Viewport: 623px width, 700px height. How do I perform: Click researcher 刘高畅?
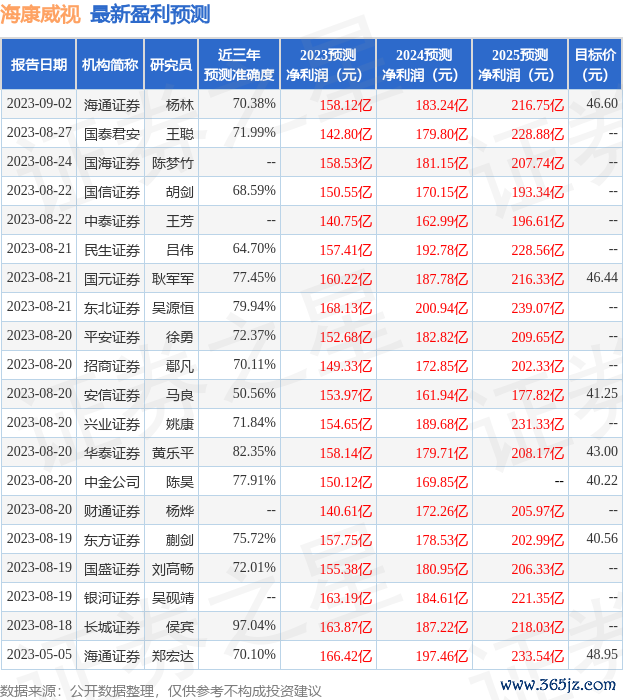(173, 570)
